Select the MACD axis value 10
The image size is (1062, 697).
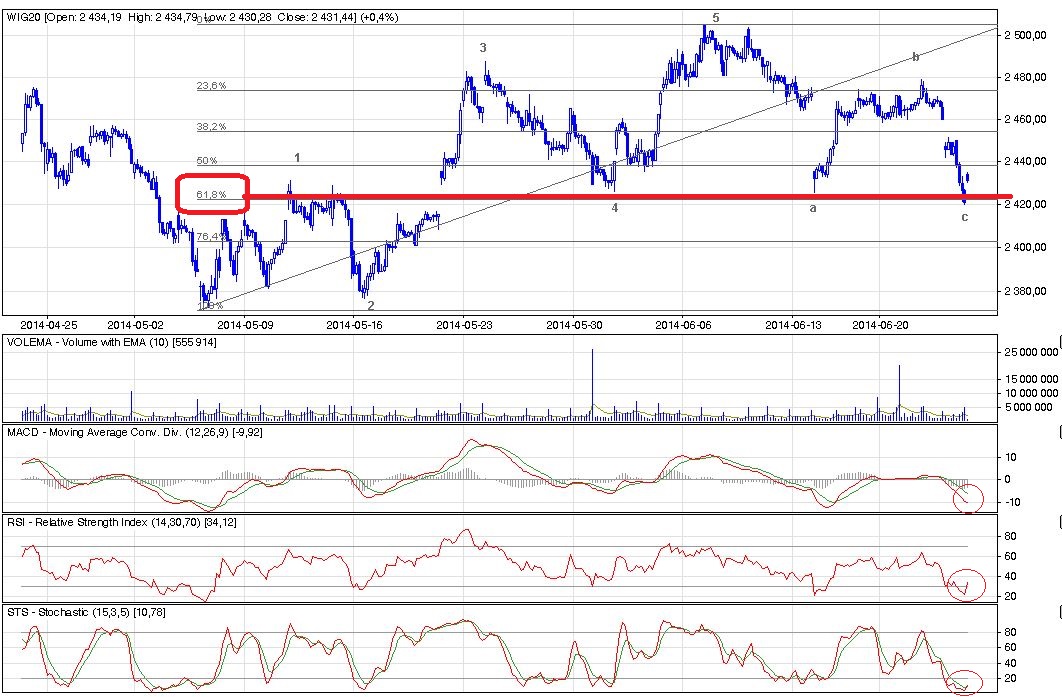(x=1011, y=457)
